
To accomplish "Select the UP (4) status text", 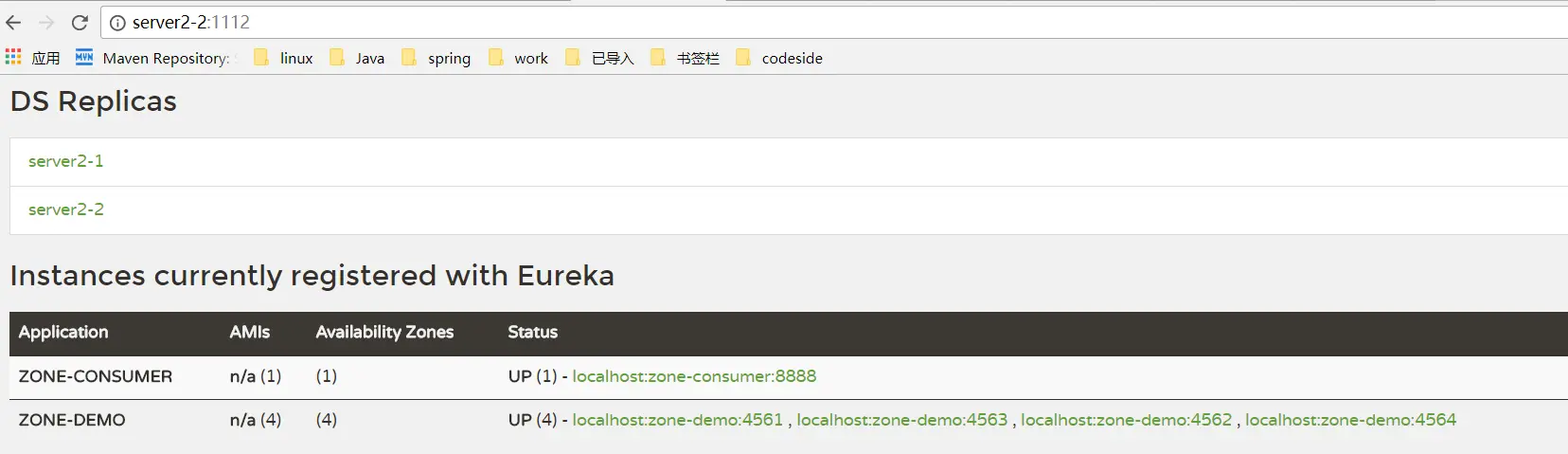I will (x=533, y=420).
